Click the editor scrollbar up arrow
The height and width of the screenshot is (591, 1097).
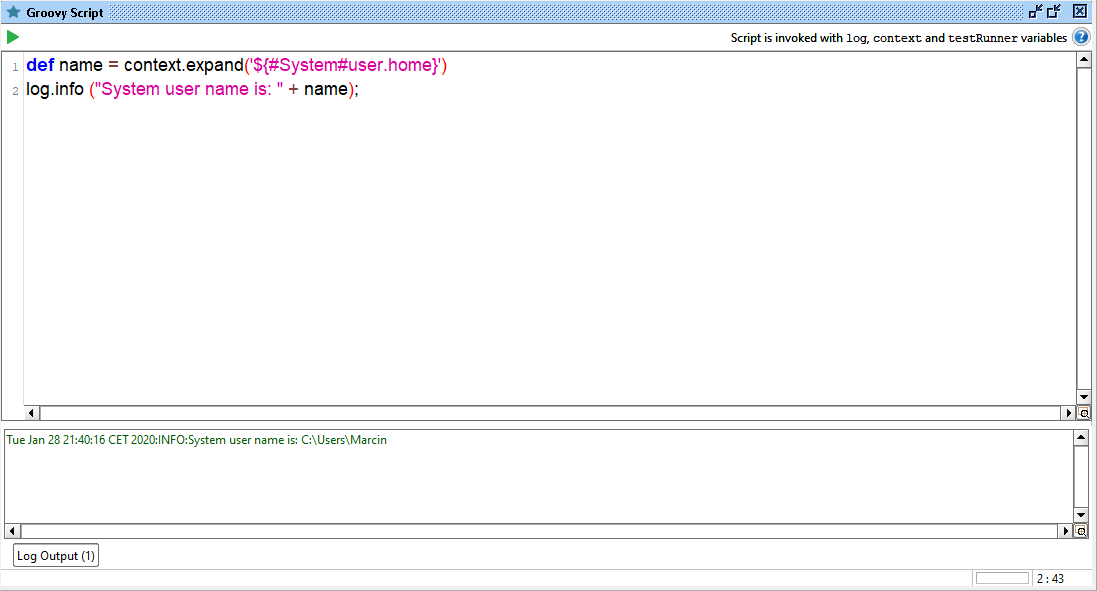pyautogui.click(x=1084, y=58)
